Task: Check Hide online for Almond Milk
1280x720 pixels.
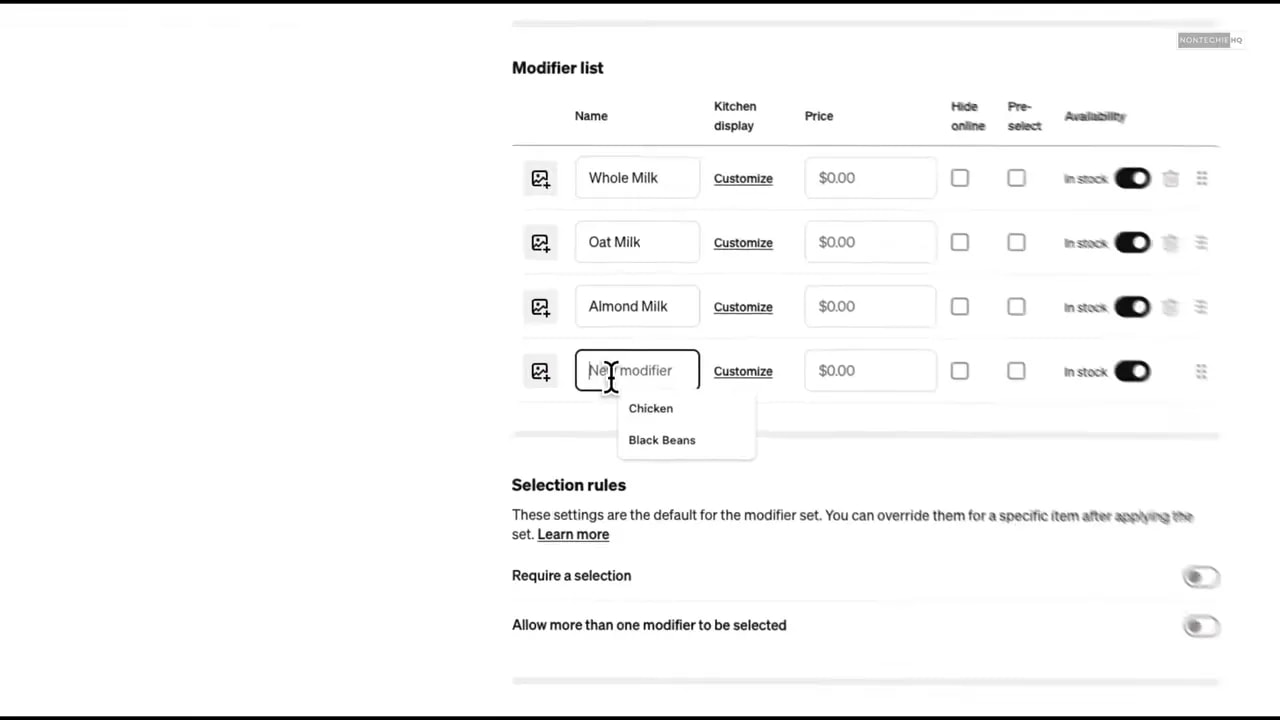Action: coord(960,307)
